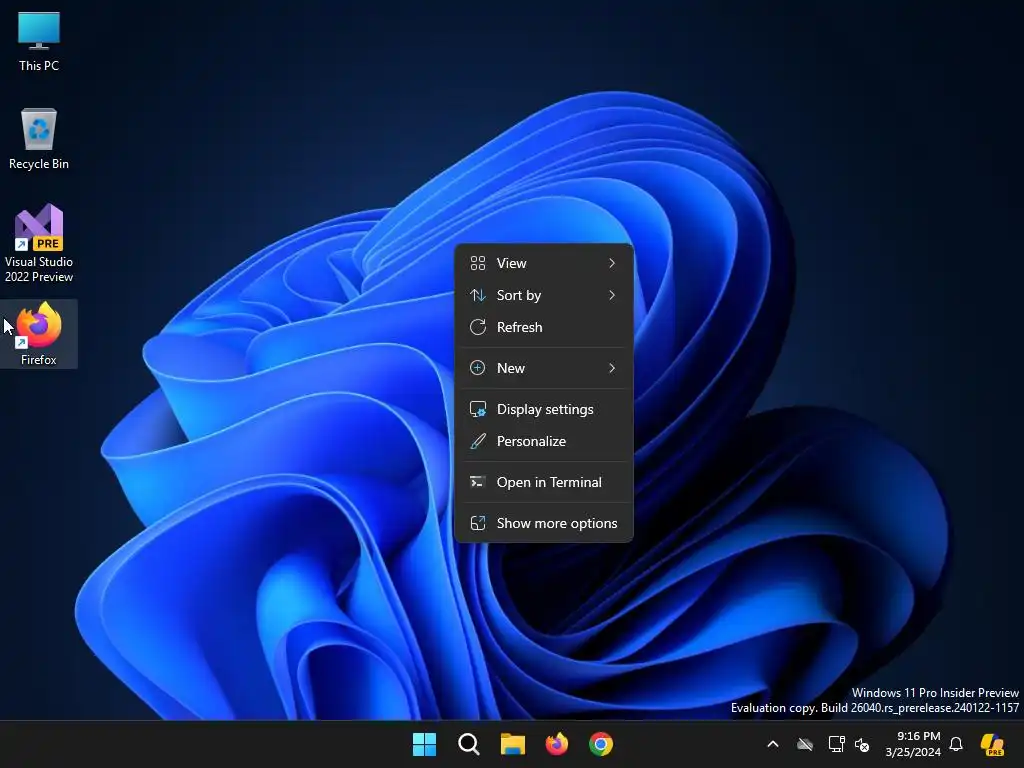Choose Refresh in context menu

(x=543, y=327)
